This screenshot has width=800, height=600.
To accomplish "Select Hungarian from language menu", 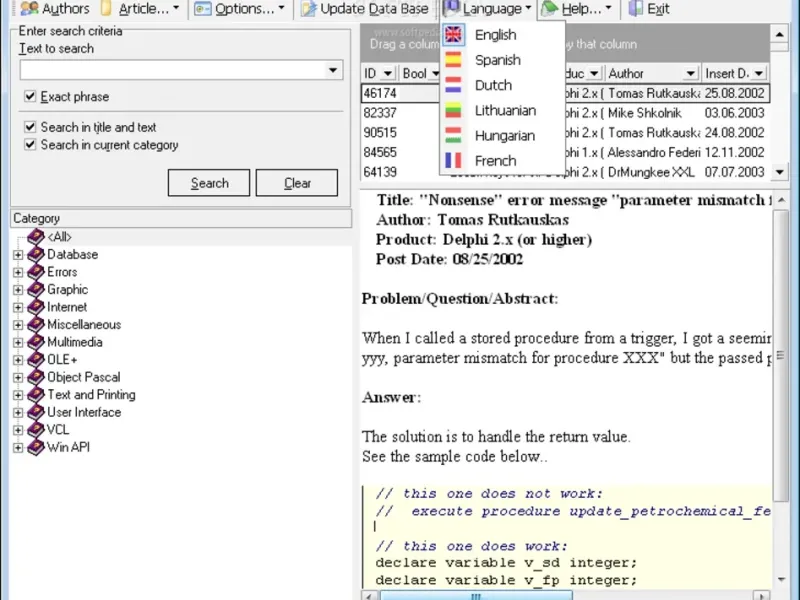I will click(x=503, y=135).
